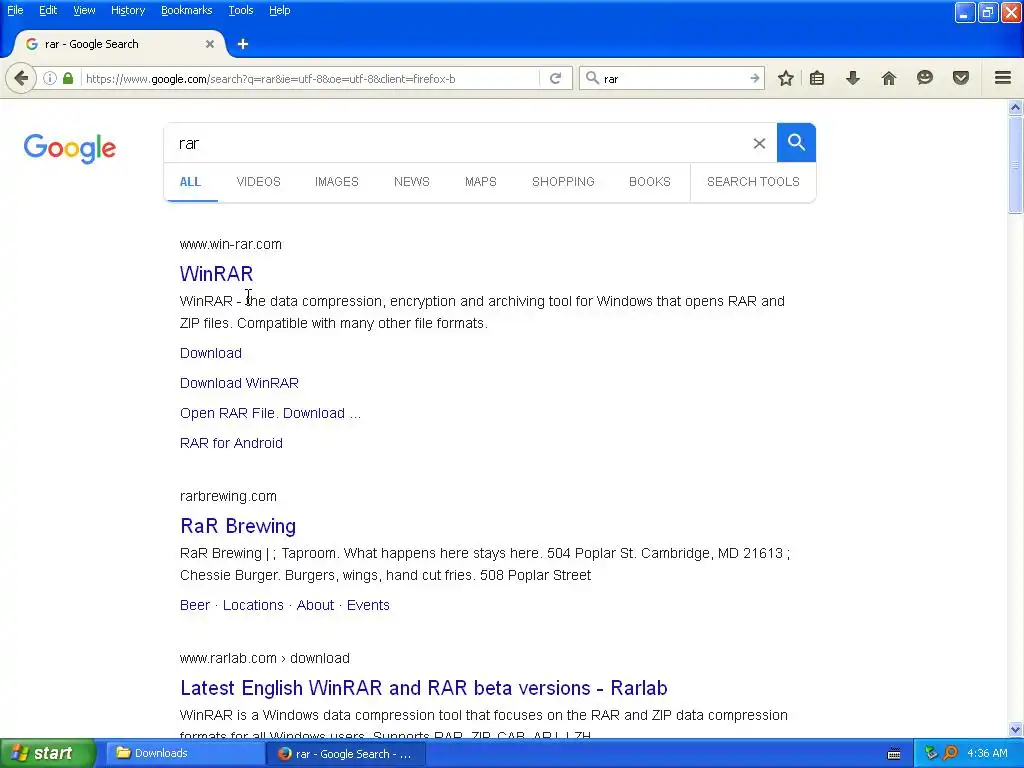The image size is (1024, 768).
Task: Follow the About sitelink
Action: (315, 605)
